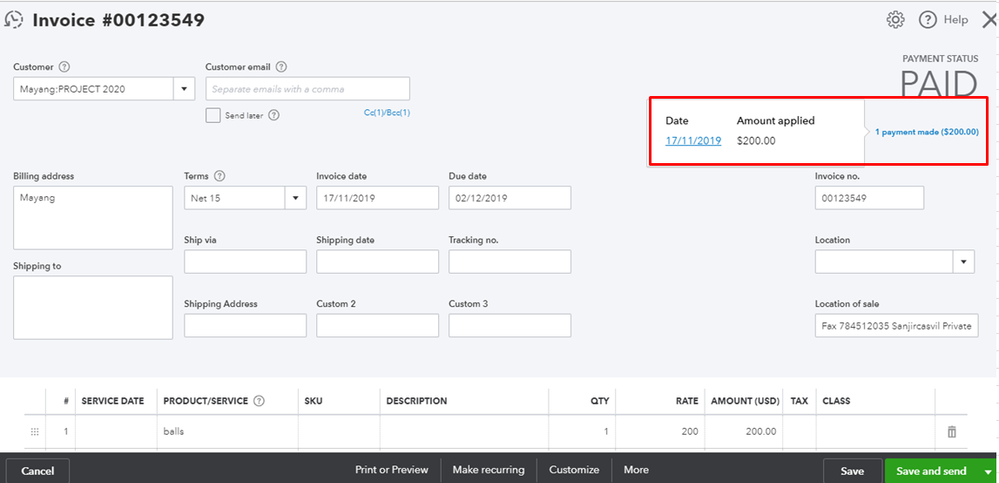Click the QTY cell of line 1
The height and width of the screenshot is (483, 999).
point(582,431)
